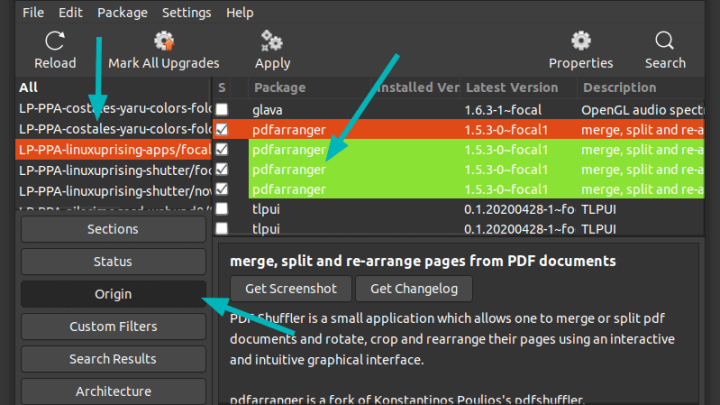This screenshot has width=720, height=405.
Task: Select the glava package name
Action: 267,110
